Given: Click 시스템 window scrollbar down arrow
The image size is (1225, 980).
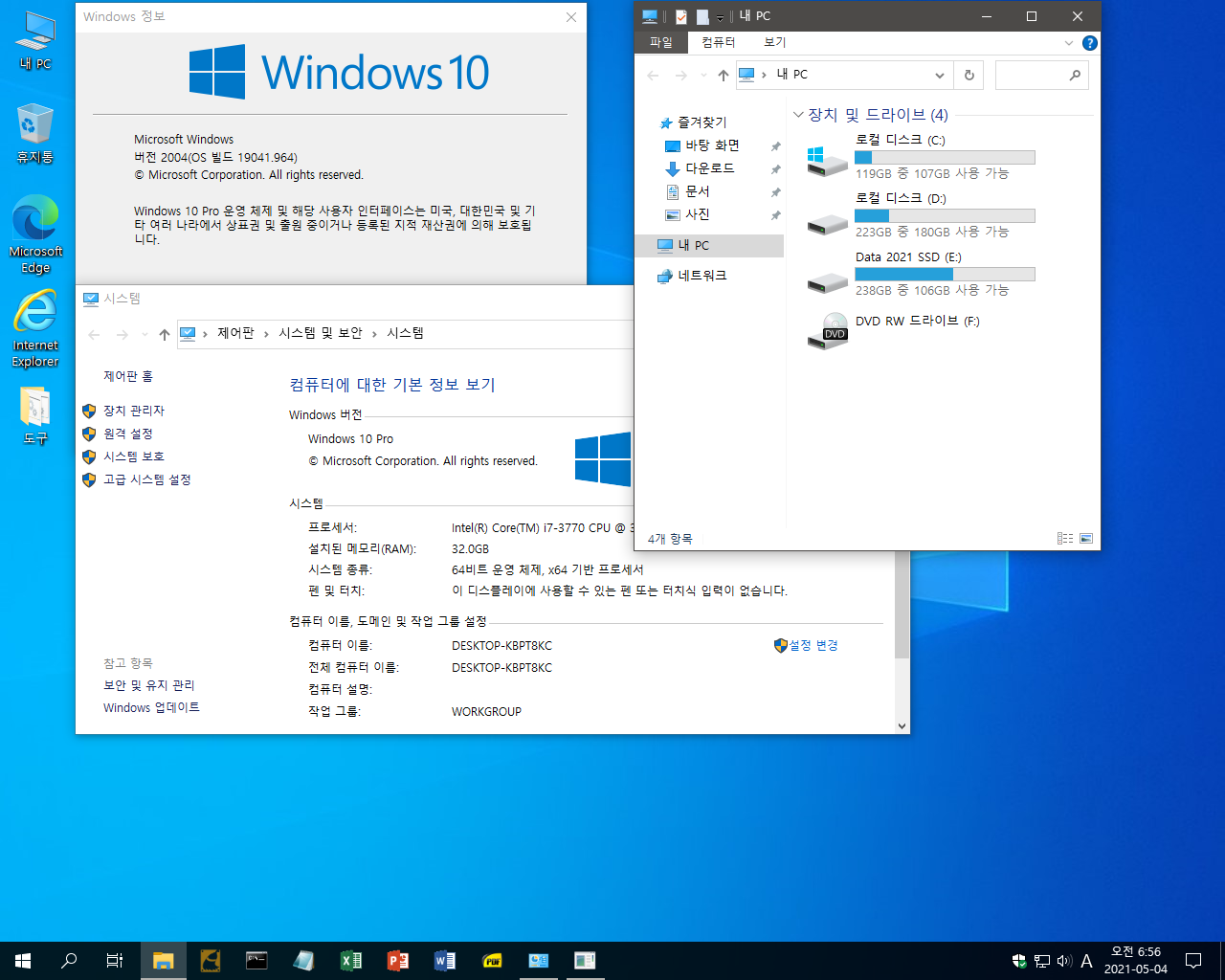Looking at the screenshot, I should (902, 726).
